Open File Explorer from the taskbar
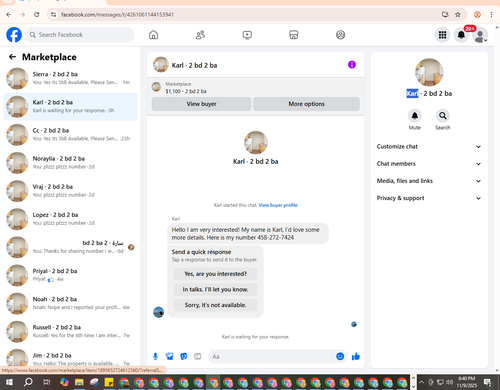This screenshot has height=390, width=500. (x=79, y=382)
